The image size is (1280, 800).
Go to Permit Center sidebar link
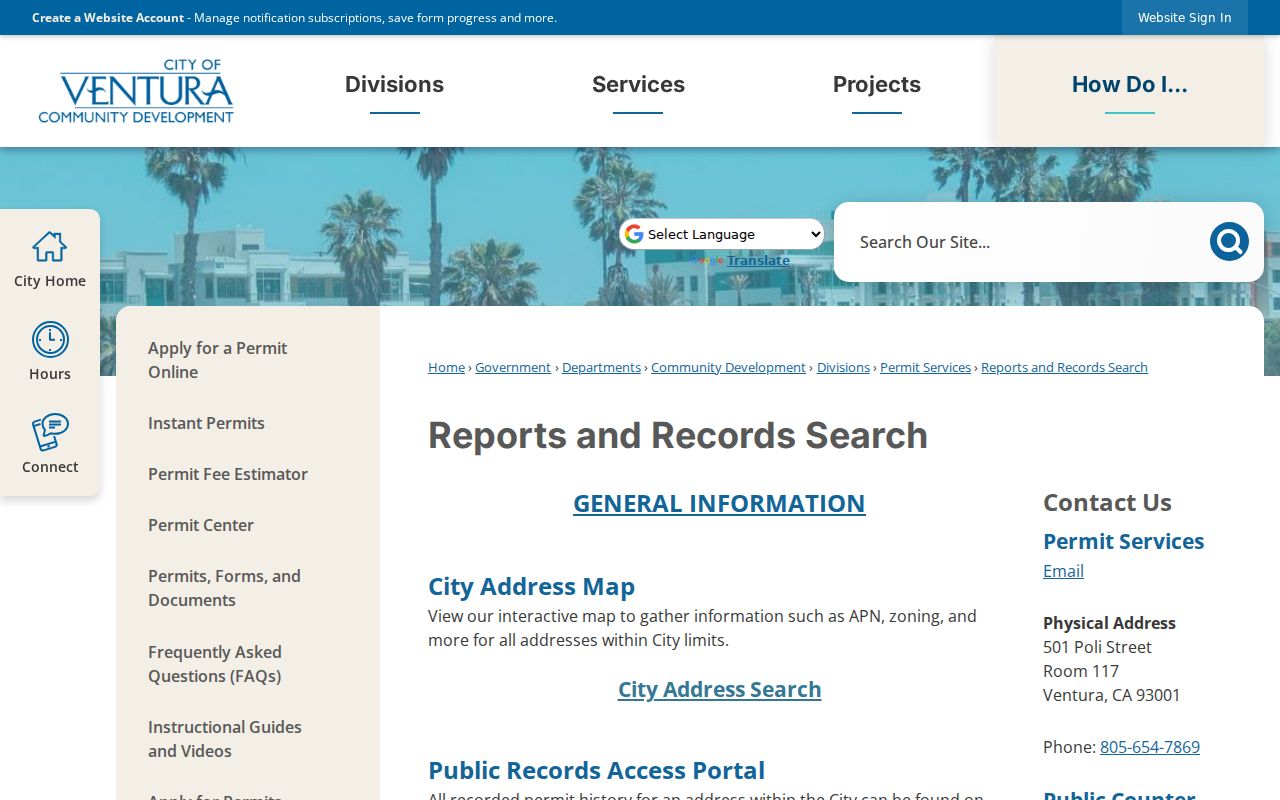[201, 525]
